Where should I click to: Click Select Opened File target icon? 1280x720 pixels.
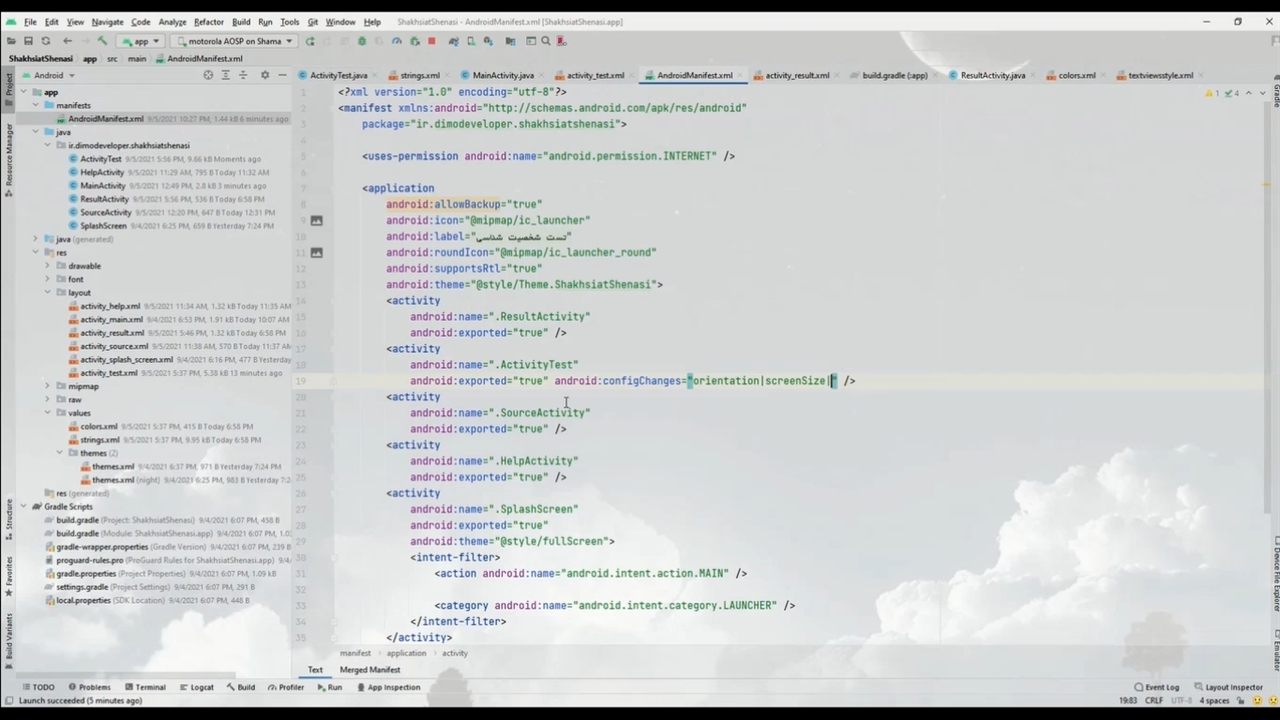[208, 75]
